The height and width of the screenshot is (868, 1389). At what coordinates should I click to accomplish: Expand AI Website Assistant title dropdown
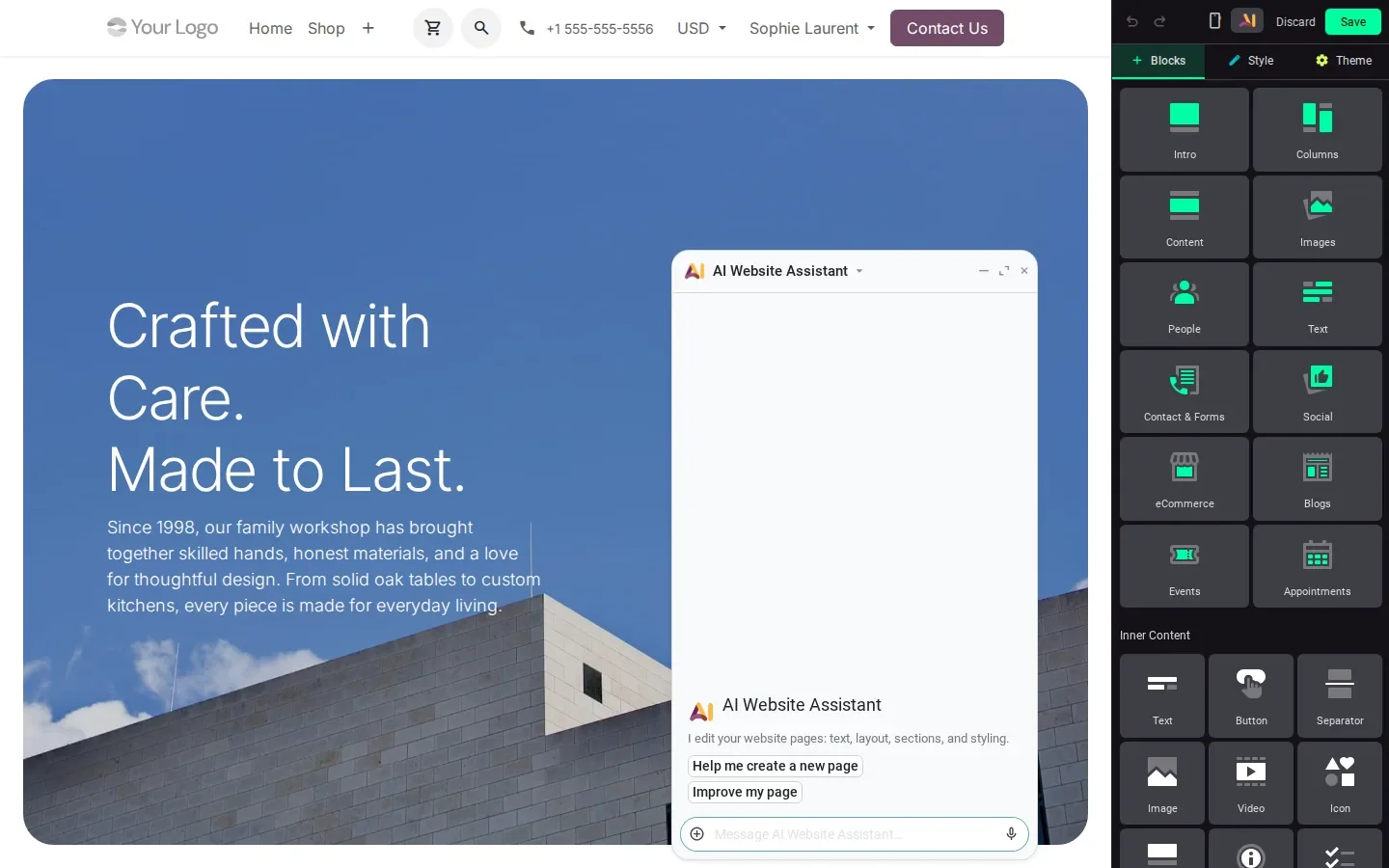(x=859, y=271)
